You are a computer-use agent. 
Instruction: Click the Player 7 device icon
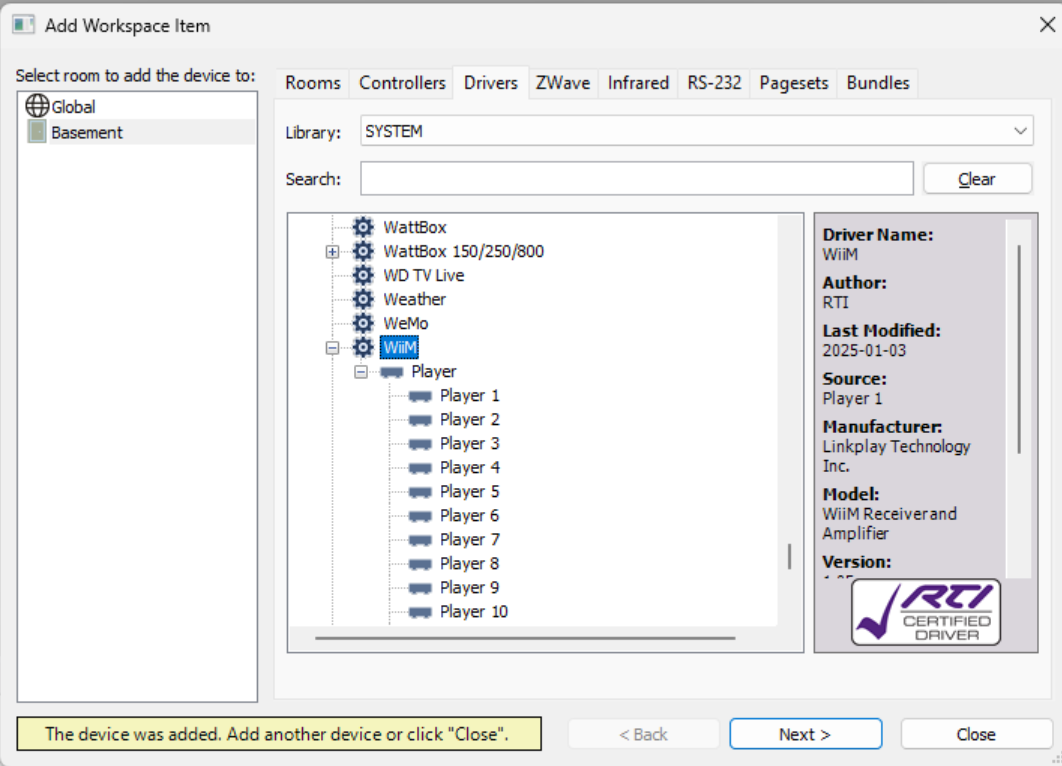421,540
